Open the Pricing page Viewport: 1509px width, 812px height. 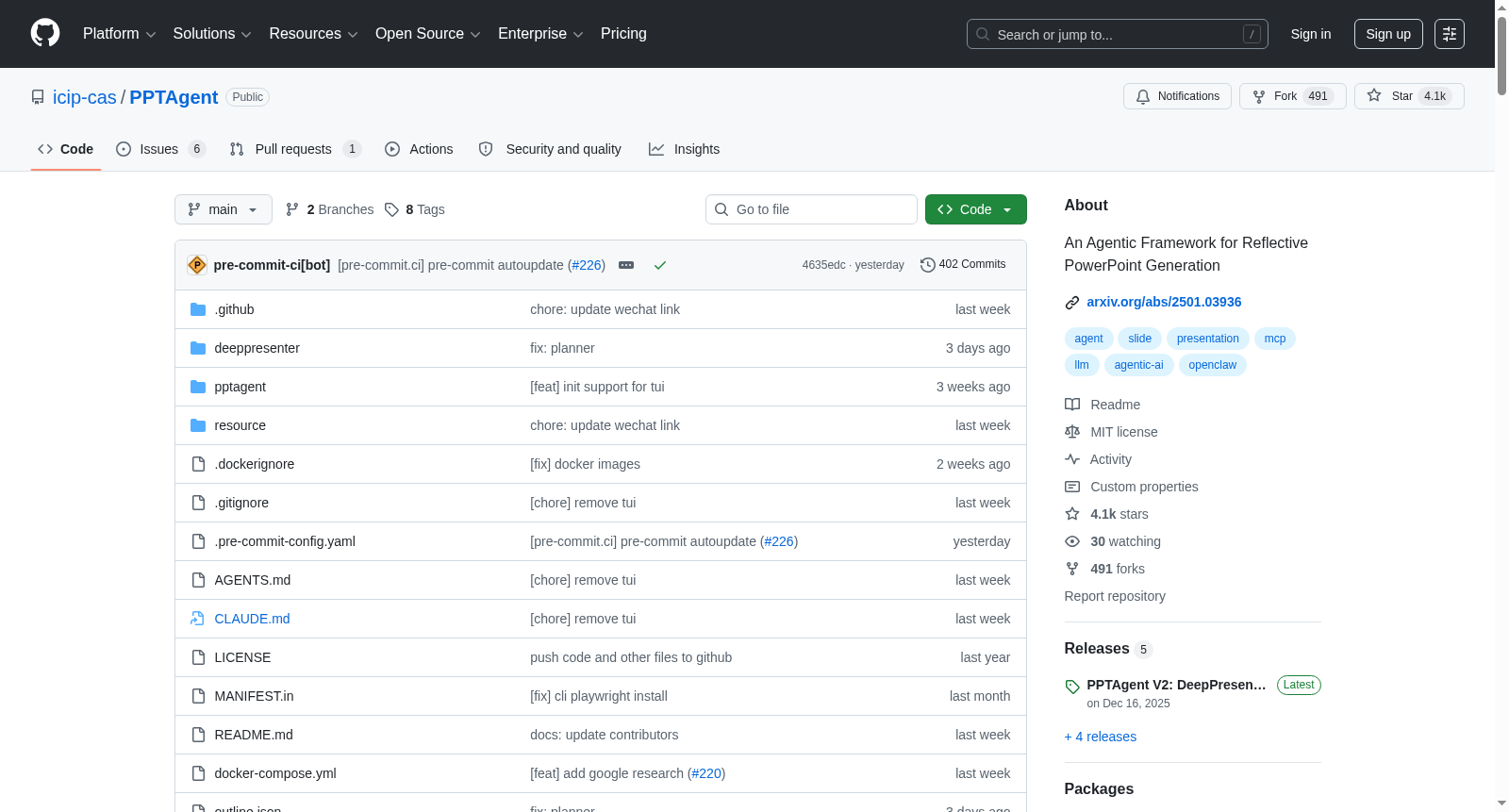pos(623,34)
